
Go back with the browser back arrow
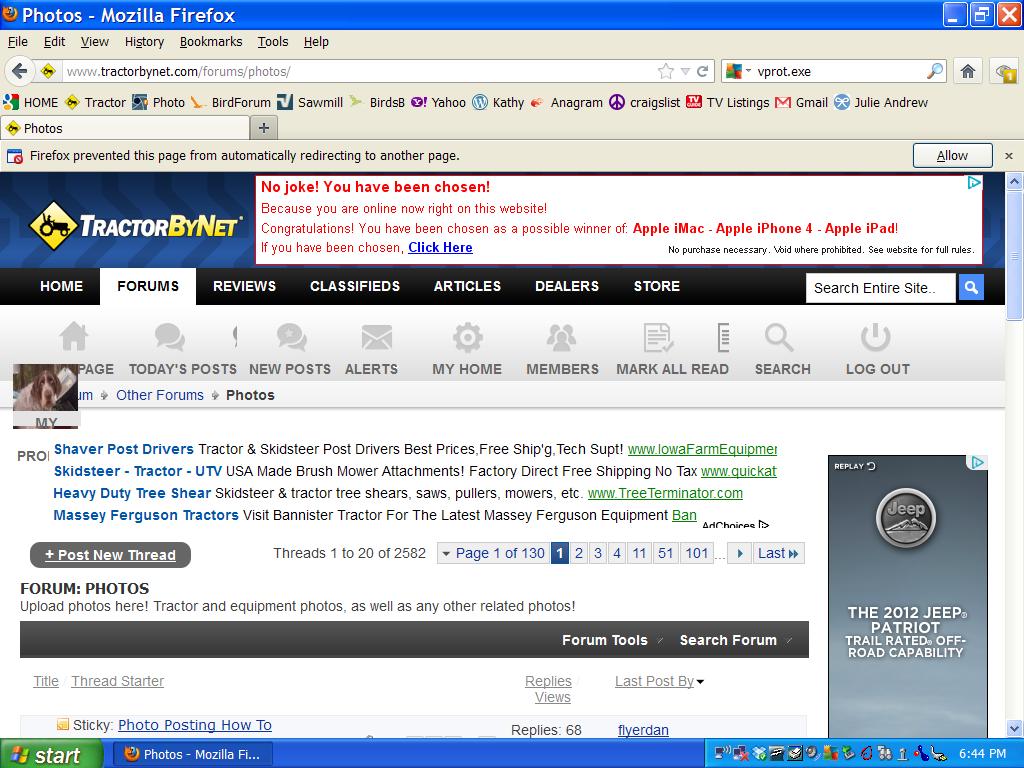(19, 71)
